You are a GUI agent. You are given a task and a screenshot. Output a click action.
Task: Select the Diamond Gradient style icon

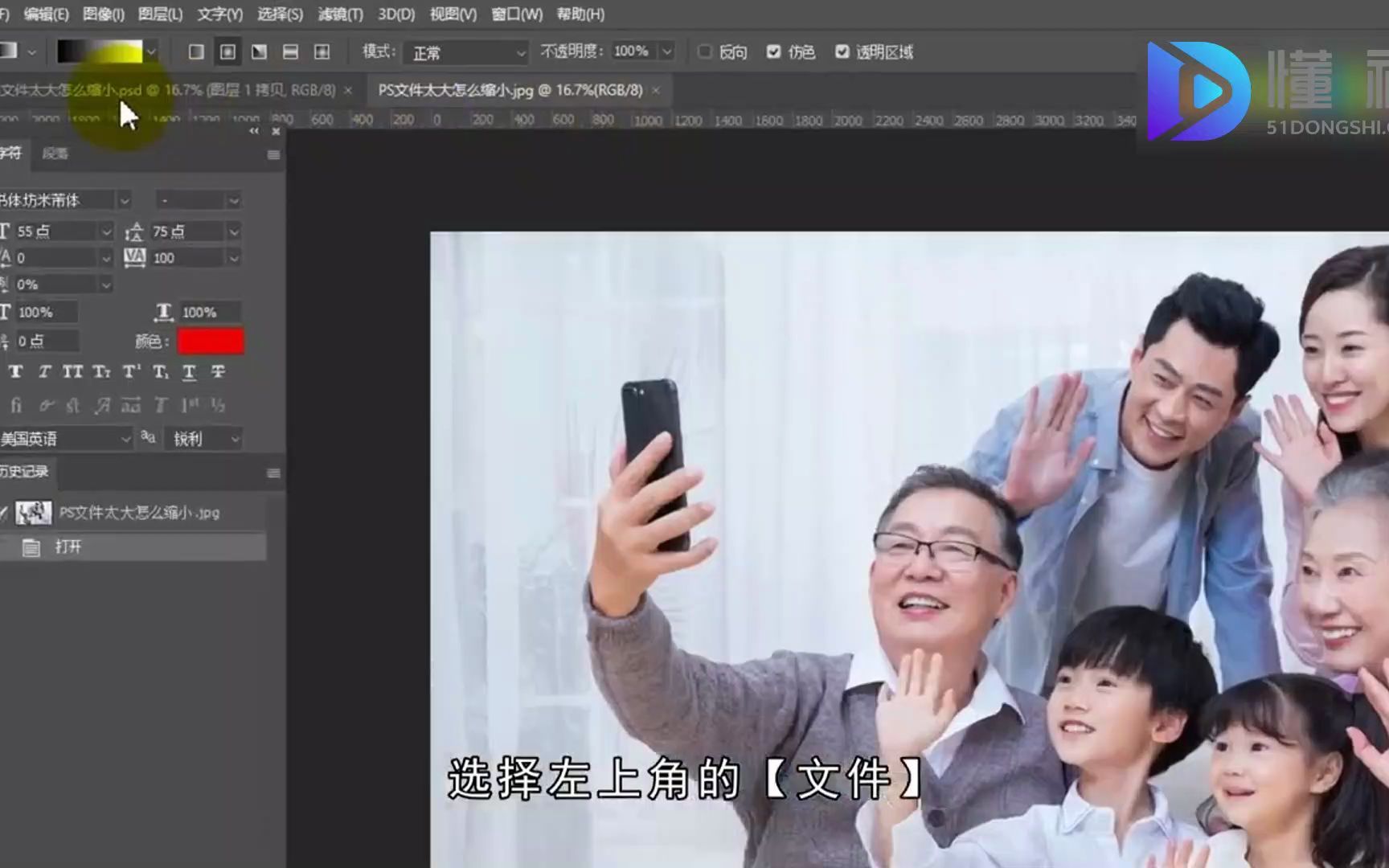coord(322,51)
